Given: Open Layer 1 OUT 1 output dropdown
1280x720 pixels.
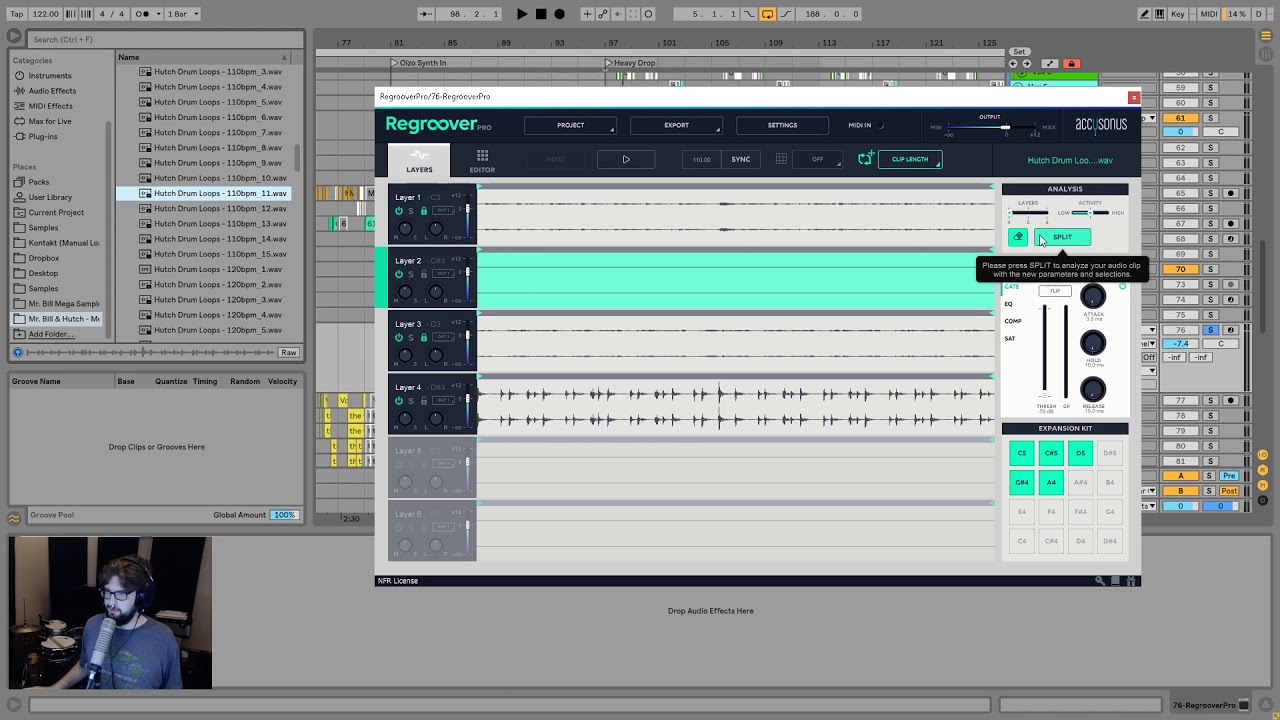Looking at the screenshot, I should [x=443, y=210].
